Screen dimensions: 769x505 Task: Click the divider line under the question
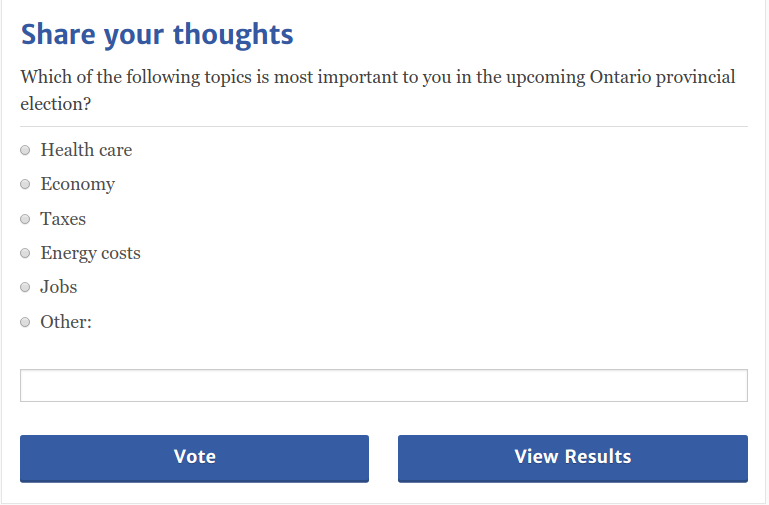click(x=383, y=127)
